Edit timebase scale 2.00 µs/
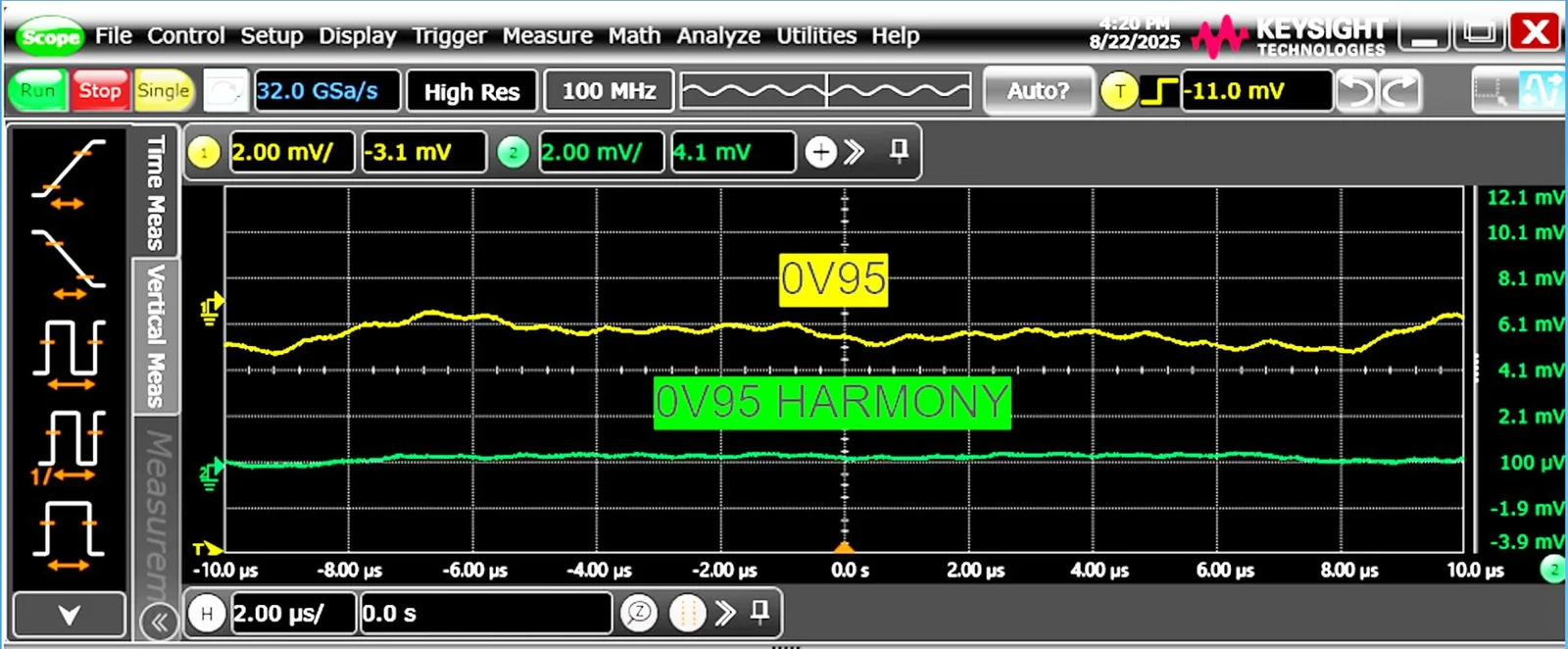 (293, 614)
